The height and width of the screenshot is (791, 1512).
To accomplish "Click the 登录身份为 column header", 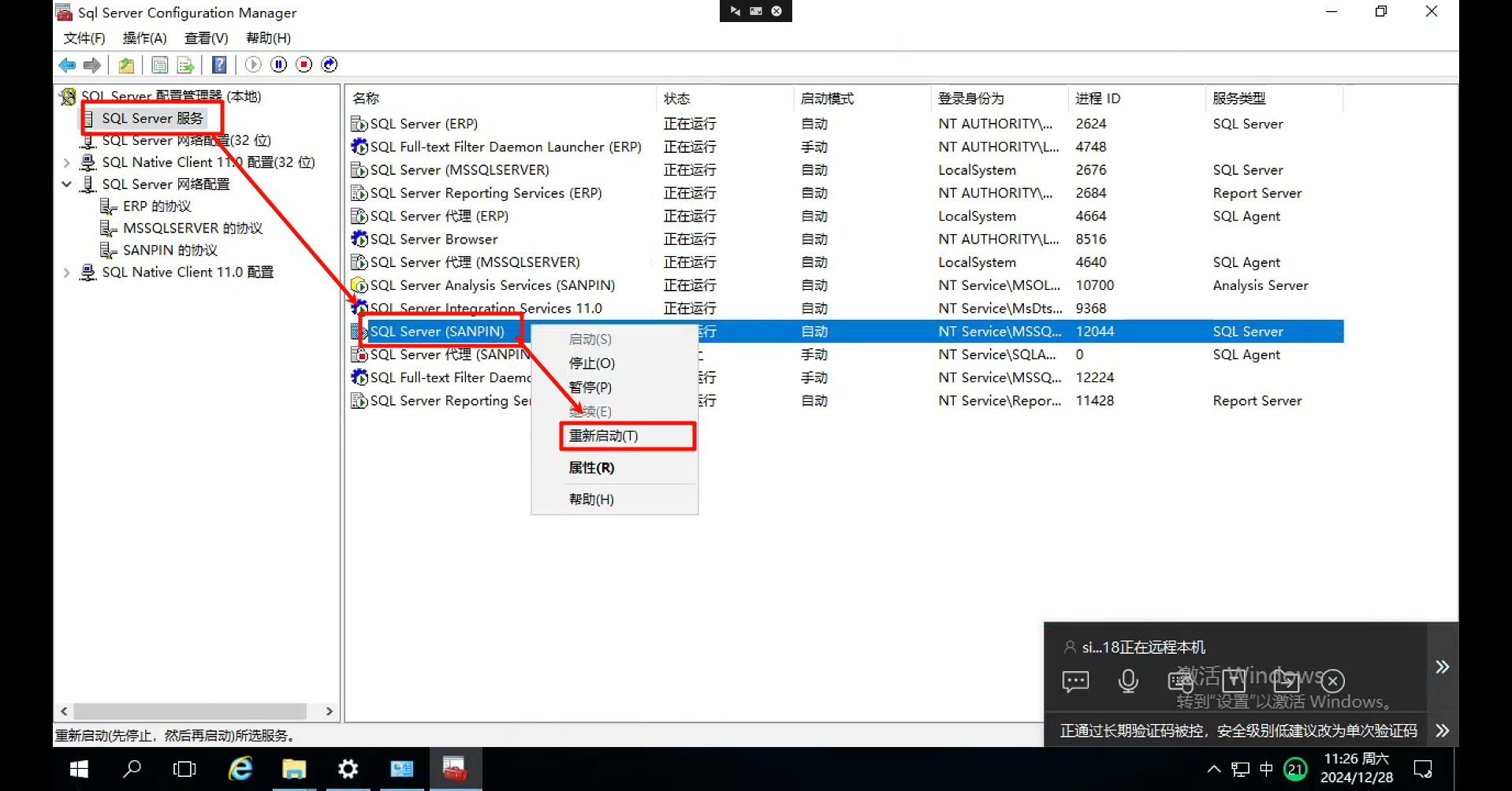I will click(1000, 98).
